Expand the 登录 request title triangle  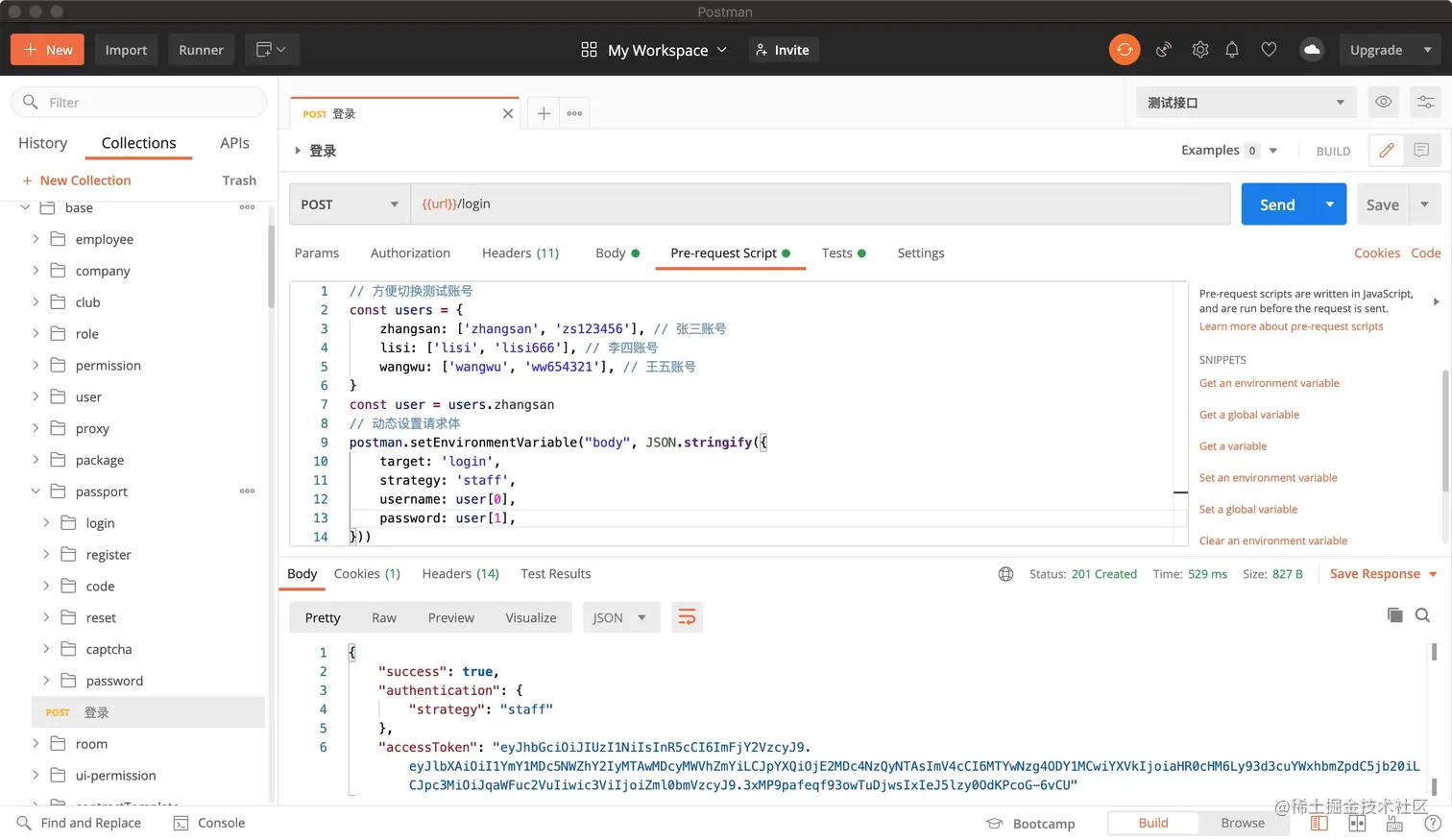pos(298,151)
